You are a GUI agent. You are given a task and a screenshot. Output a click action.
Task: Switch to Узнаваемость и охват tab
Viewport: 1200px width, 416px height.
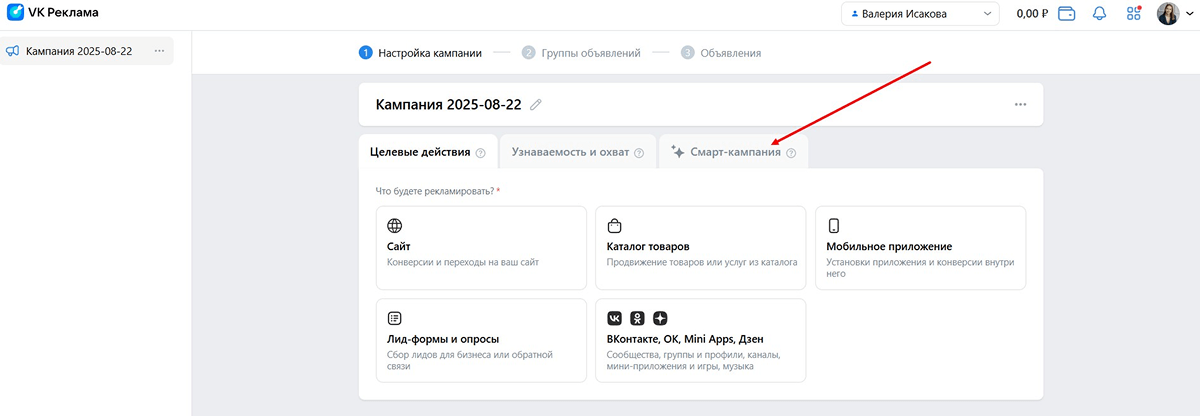[578, 152]
